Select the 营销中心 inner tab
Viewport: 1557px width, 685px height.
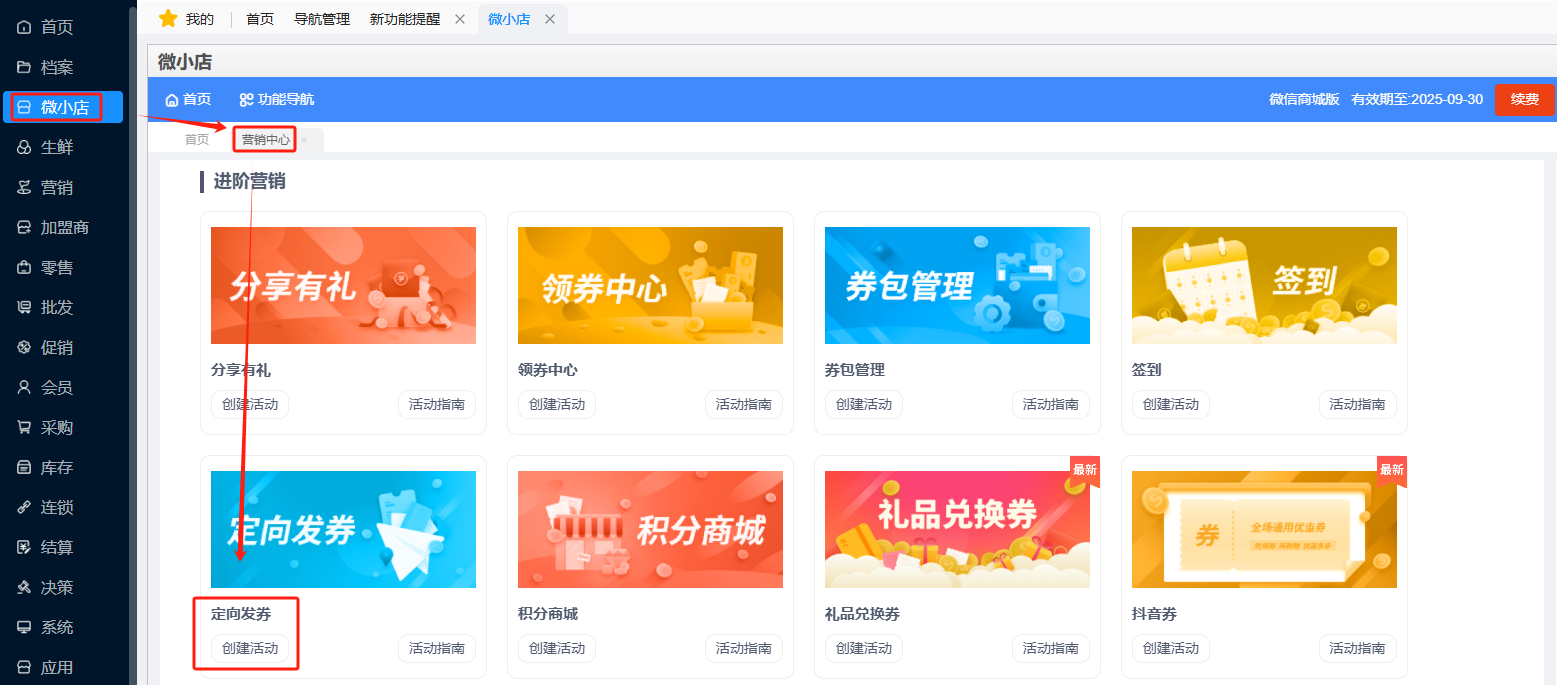[266, 140]
